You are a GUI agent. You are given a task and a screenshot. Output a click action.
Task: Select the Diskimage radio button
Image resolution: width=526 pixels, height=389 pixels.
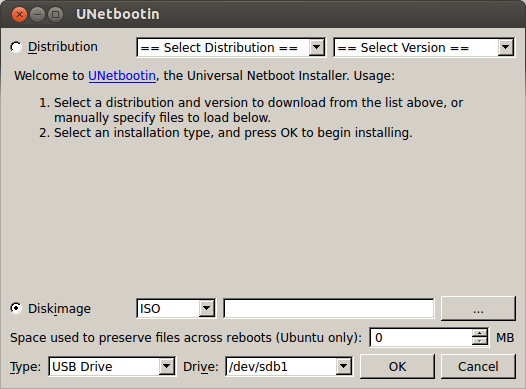click(x=16, y=308)
